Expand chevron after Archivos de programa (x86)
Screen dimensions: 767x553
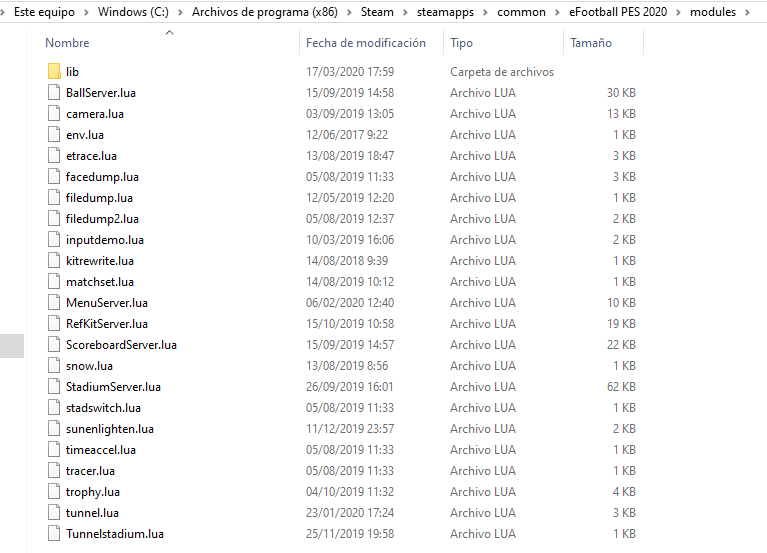(x=349, y=12)
